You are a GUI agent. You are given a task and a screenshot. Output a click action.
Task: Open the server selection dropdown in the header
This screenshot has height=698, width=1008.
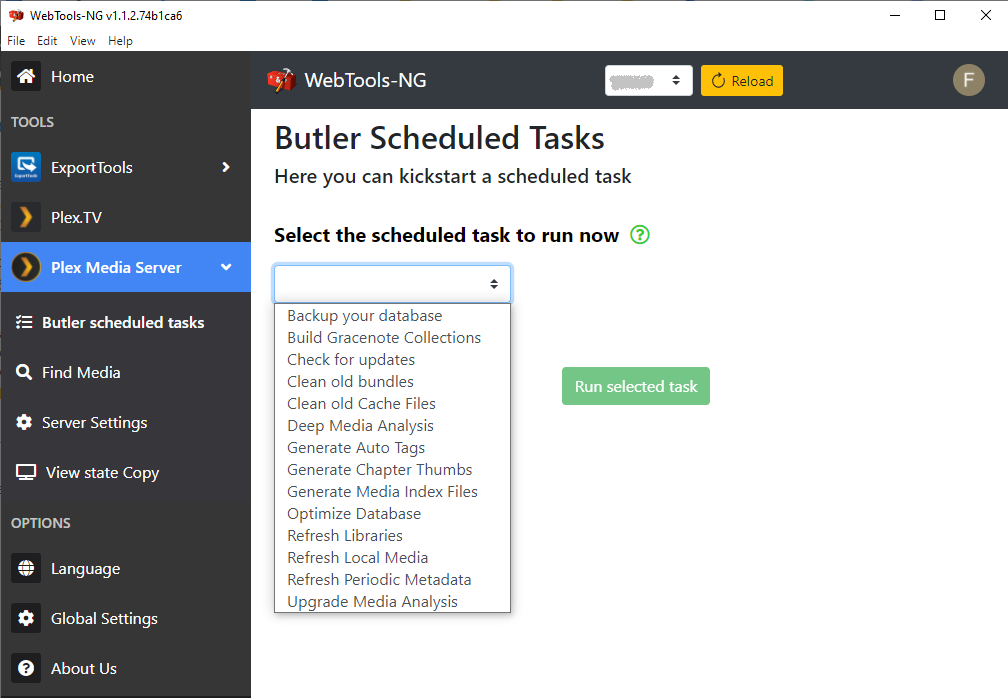(649, 80)
